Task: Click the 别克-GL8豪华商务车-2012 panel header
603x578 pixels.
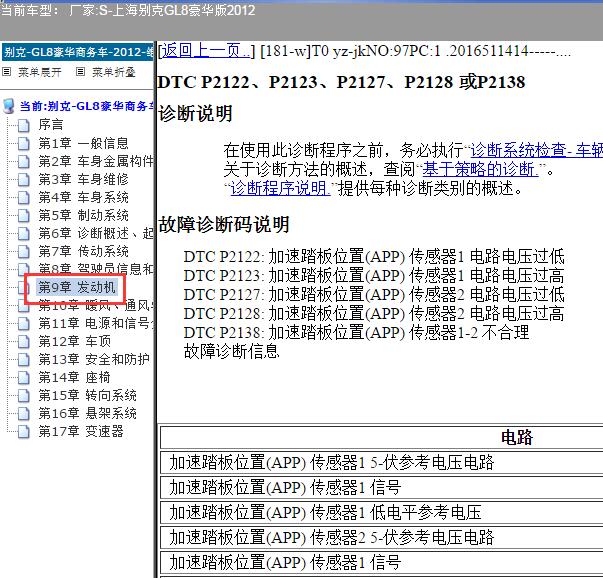Action: click(x=78, y=52)
